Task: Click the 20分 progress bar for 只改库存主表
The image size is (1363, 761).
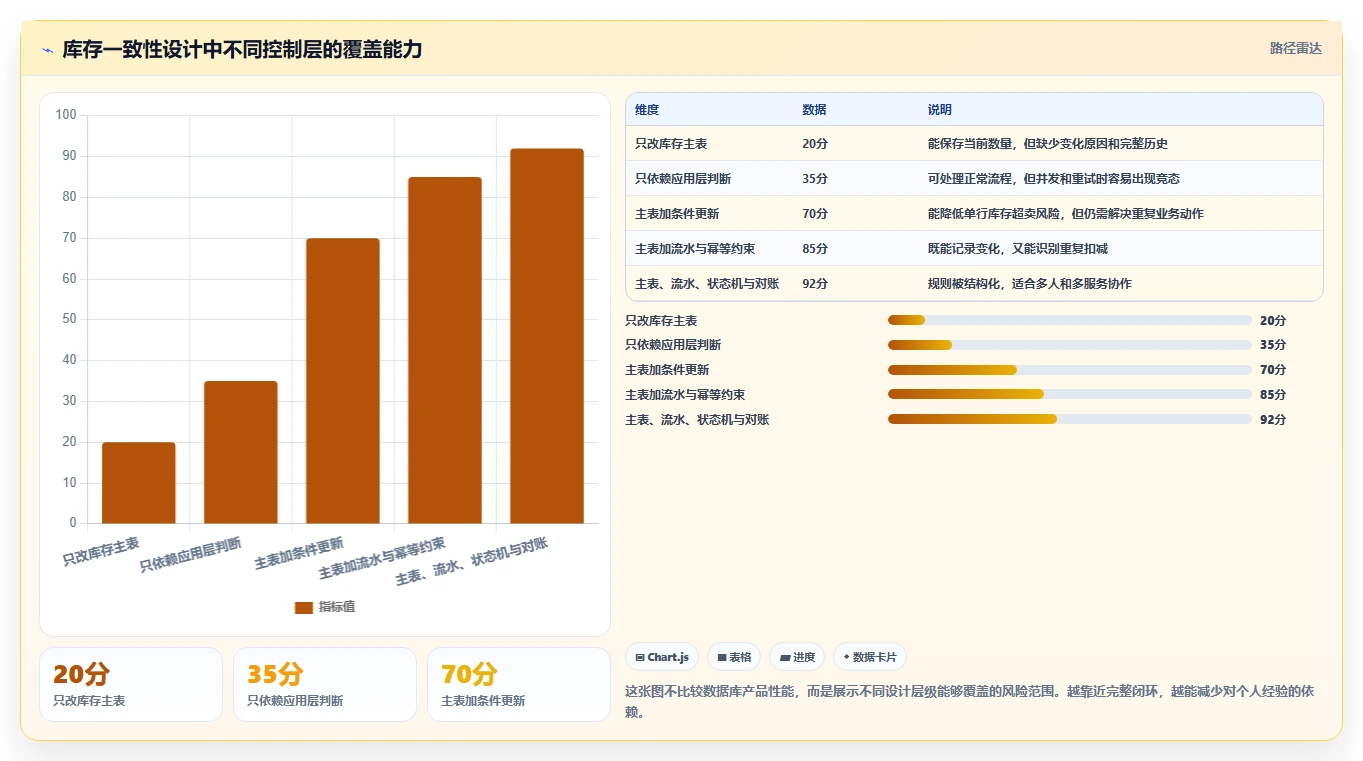Action: 1070,320
